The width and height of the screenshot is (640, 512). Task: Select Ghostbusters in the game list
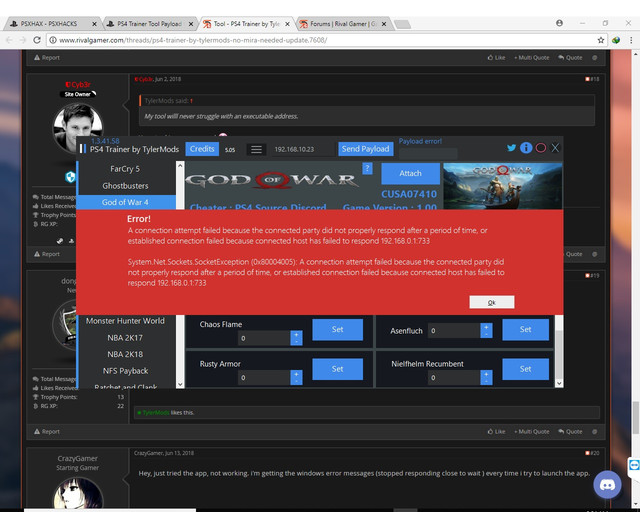coord(125,186)
